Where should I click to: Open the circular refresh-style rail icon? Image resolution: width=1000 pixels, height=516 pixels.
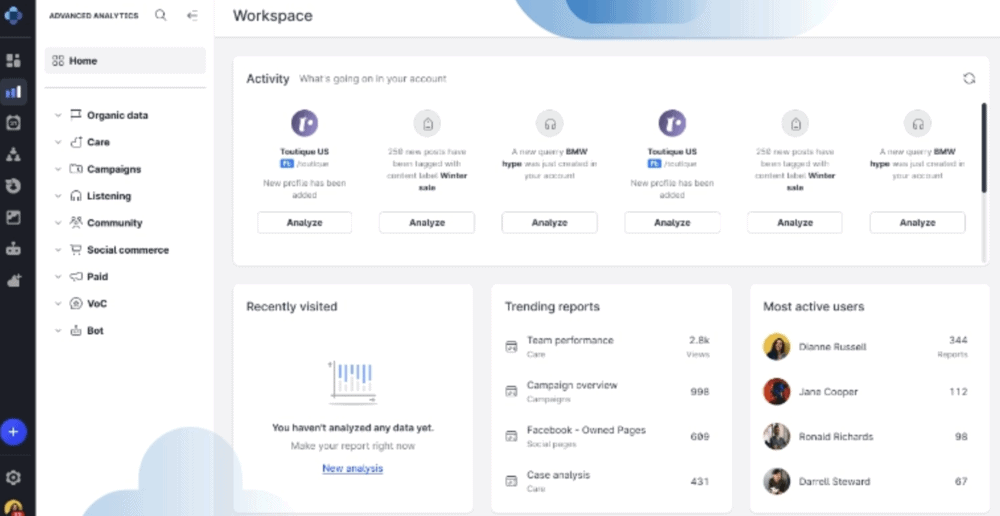13,186
